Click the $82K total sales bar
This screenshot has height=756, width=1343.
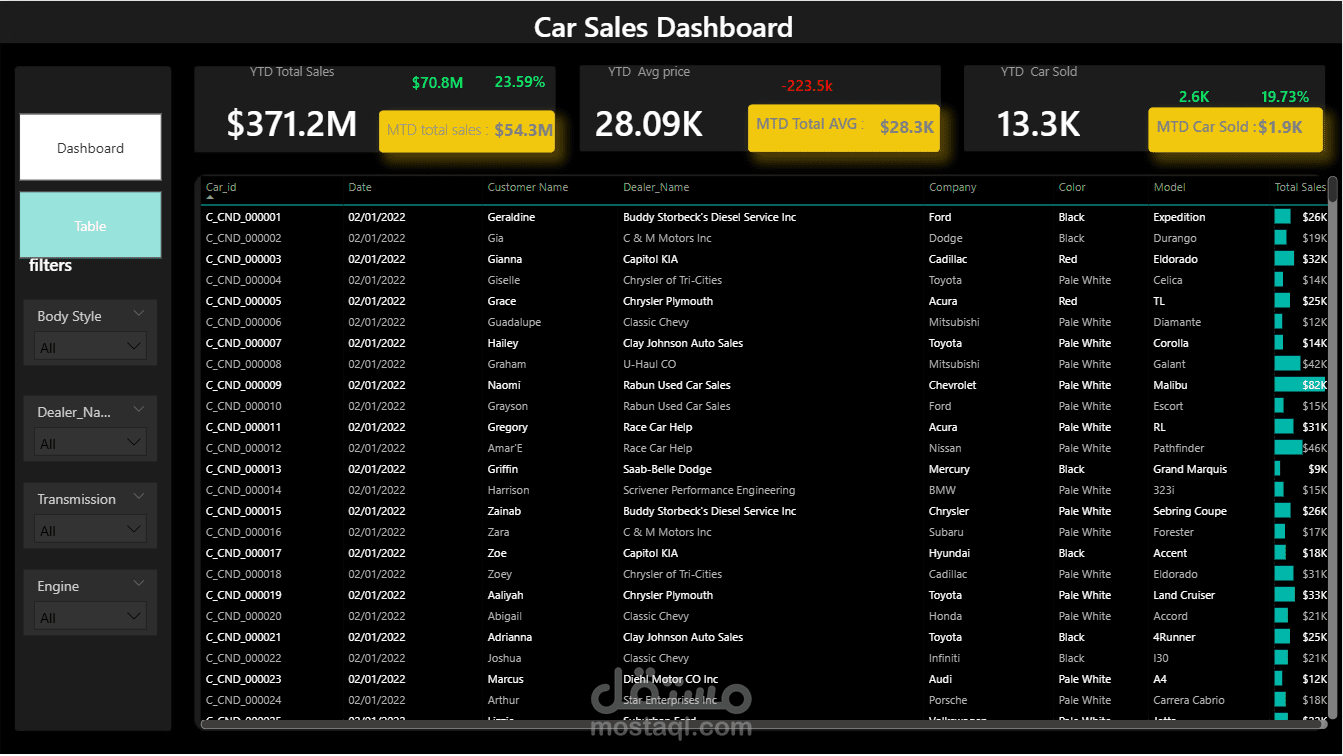[1300, 385]
